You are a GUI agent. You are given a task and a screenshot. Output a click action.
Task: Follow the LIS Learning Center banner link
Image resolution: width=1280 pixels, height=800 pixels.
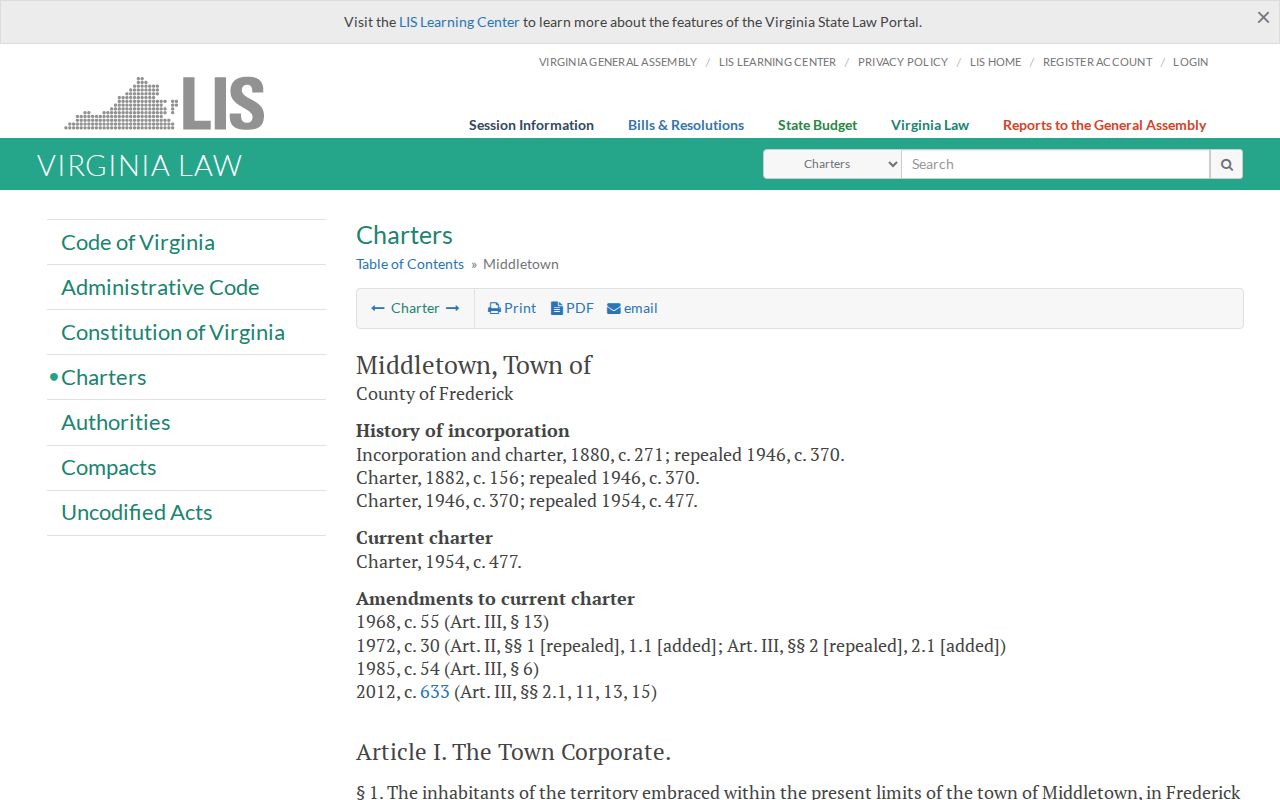point(459,22)
